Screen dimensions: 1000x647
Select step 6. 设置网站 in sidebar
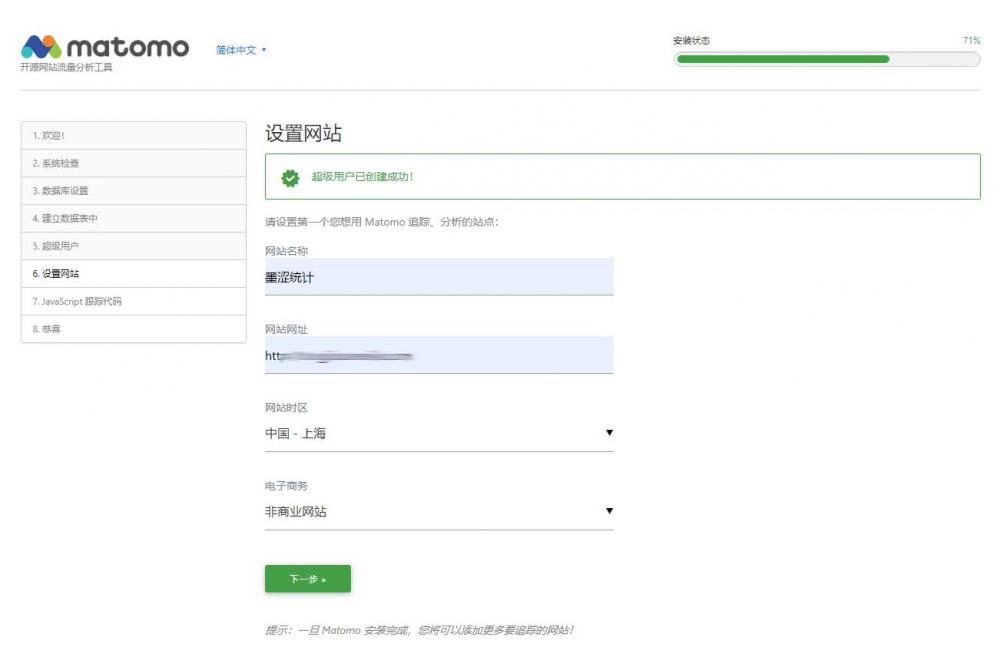tap(133, 274)
